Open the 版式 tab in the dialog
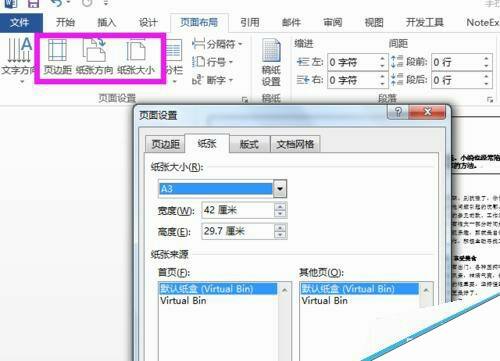The width and height of the screenshot is (500, 361). [x=249, y=144]
